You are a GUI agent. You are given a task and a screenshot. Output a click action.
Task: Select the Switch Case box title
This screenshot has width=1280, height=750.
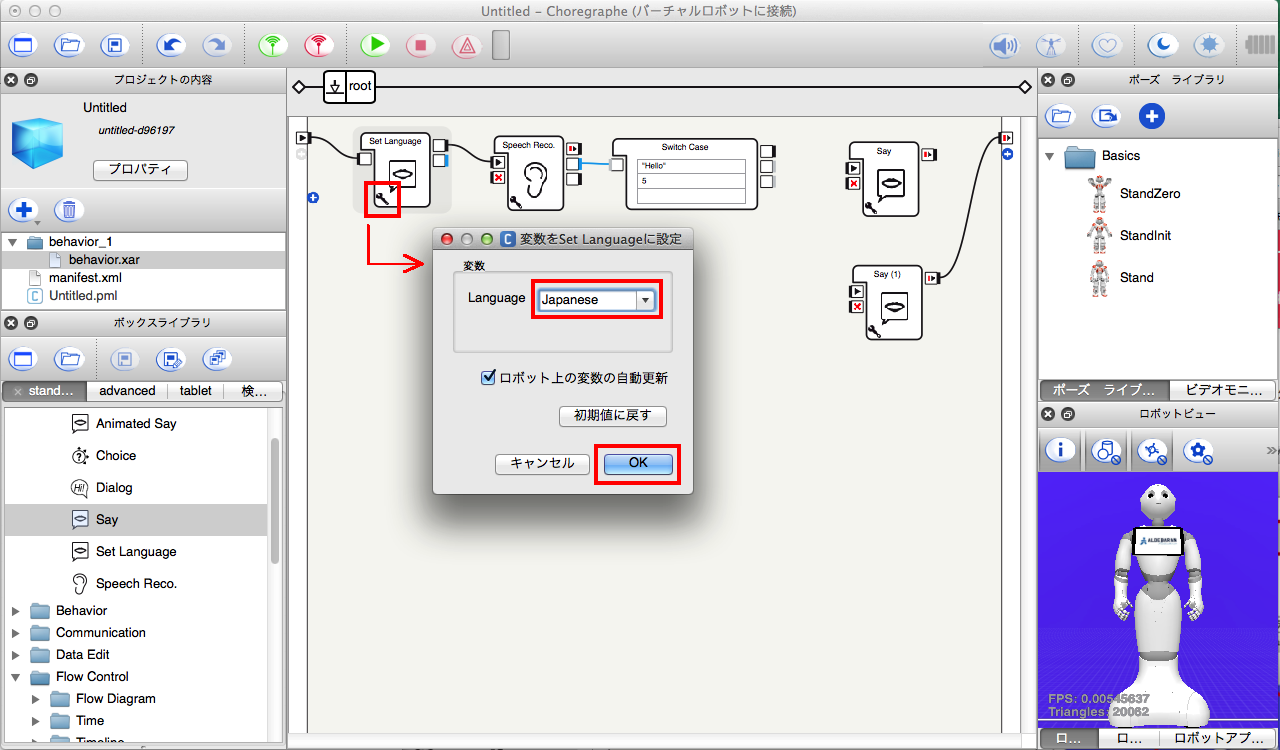[x=684, y=147]
